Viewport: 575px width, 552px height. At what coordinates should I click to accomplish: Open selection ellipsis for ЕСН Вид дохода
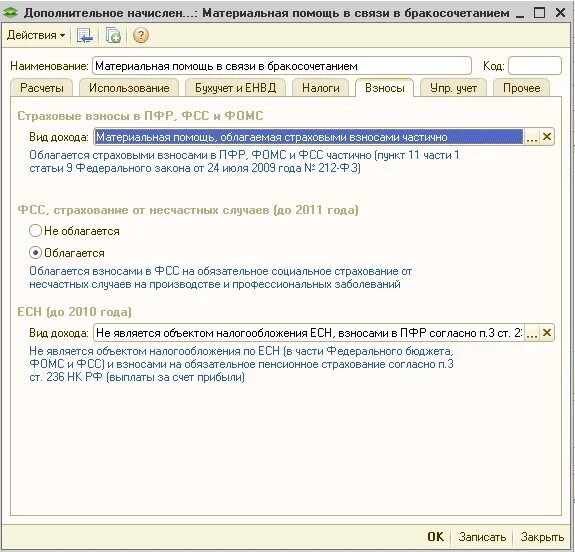[531, 333]
